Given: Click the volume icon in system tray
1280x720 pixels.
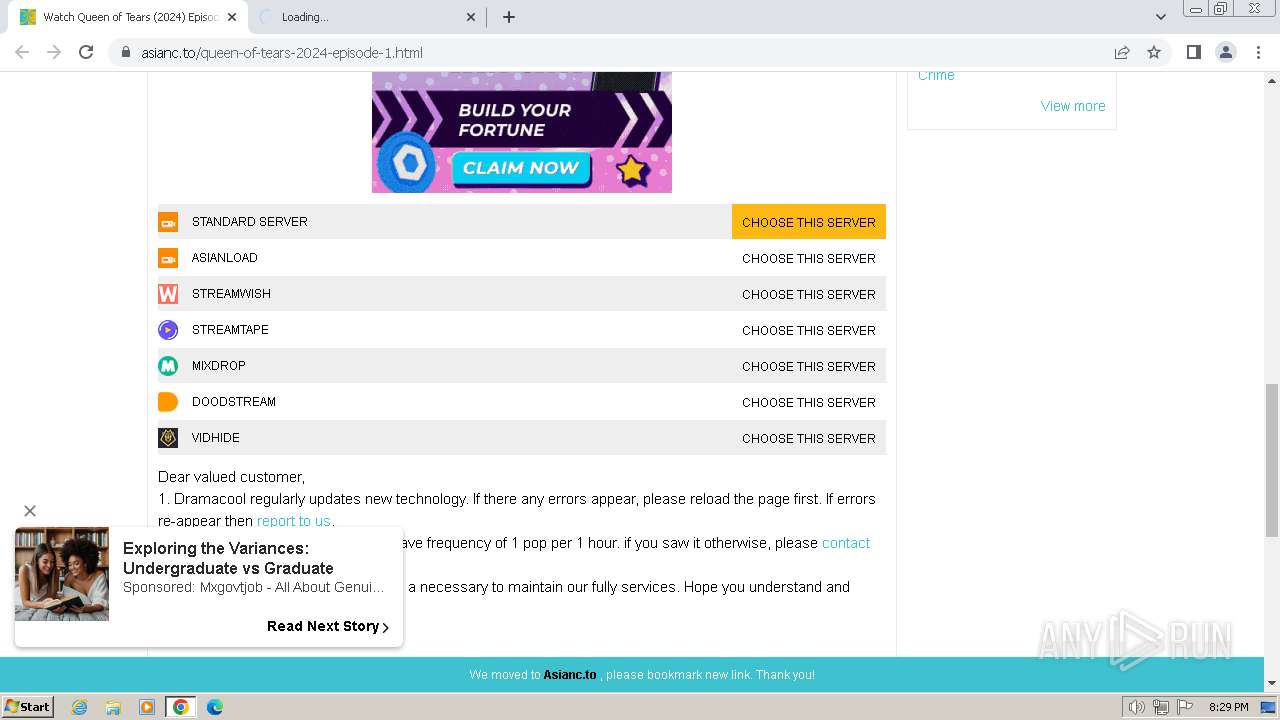Looking at the screenshot, I should coord(1136,707).
